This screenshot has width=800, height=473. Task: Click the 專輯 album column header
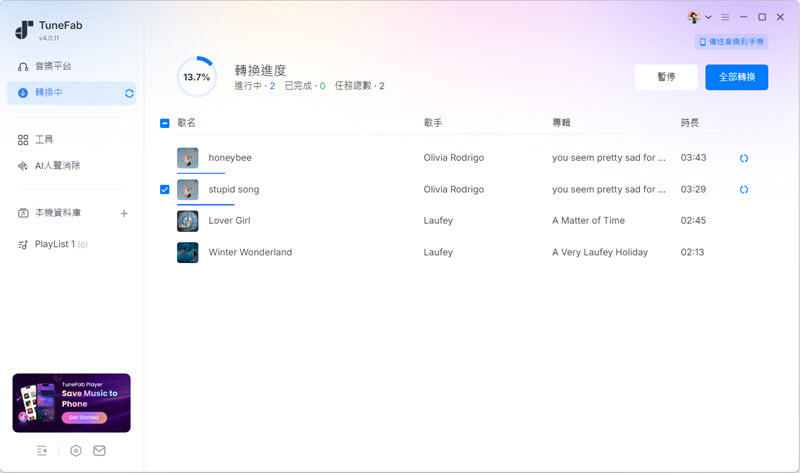(x=561, y=123)
